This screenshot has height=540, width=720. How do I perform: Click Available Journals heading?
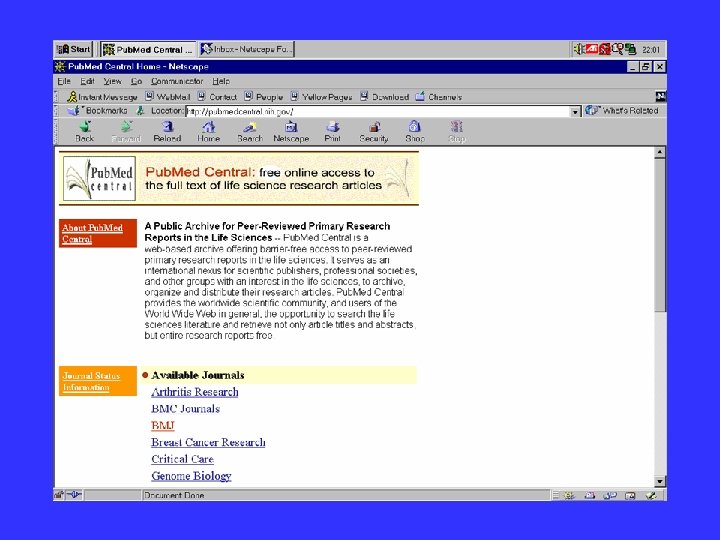click(197, 375)
